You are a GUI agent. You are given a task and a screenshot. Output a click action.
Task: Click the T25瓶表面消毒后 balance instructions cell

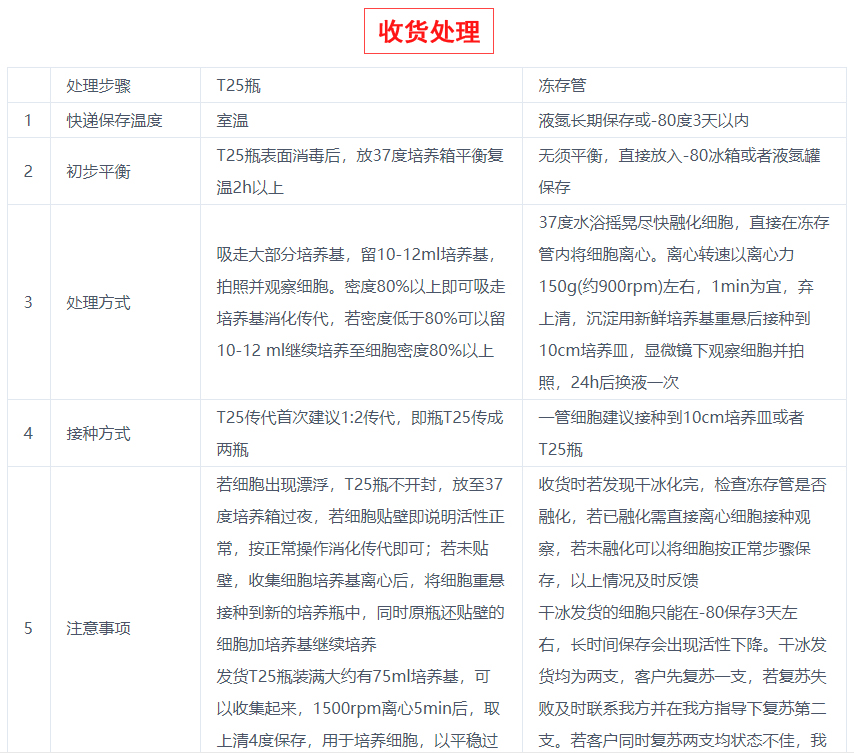[x=360, y=171]
